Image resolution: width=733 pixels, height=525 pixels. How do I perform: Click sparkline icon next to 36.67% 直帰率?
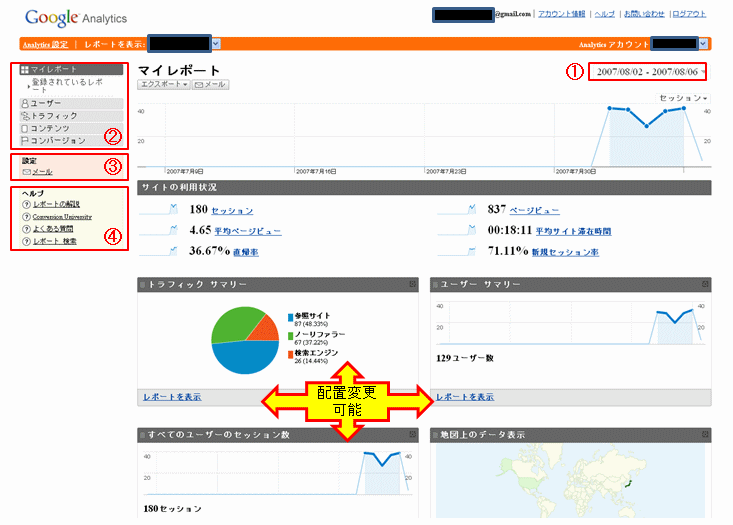pos(158,251)
